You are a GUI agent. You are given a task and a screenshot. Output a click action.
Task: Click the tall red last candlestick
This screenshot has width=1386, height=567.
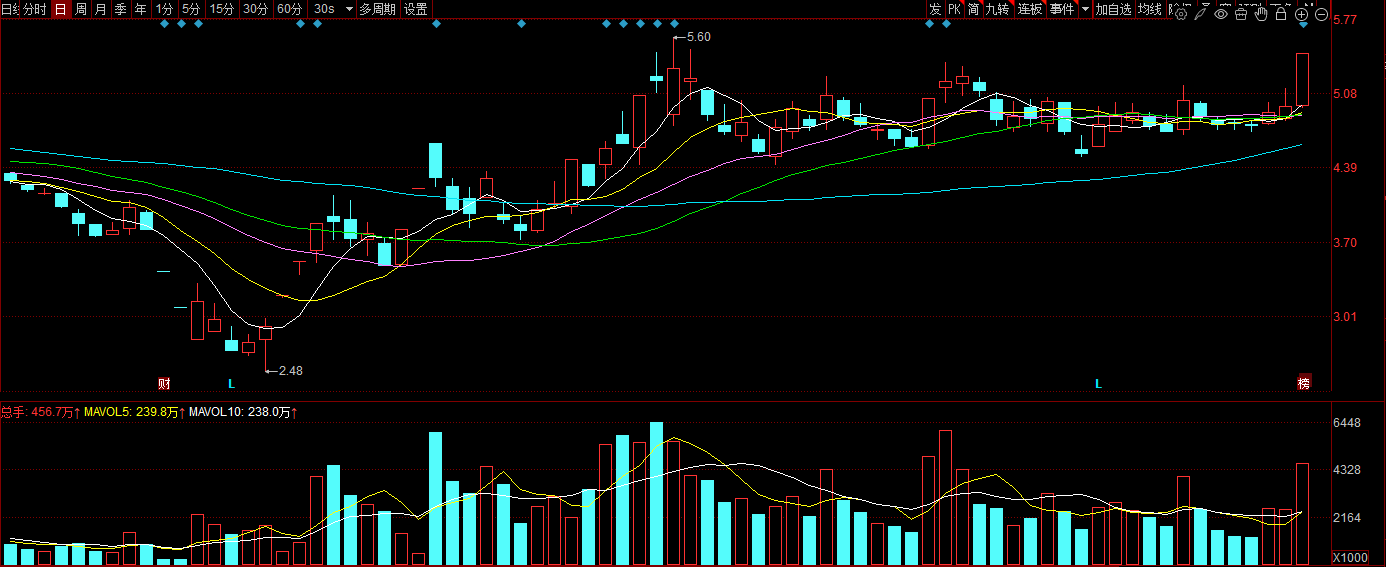(1303, 79)
